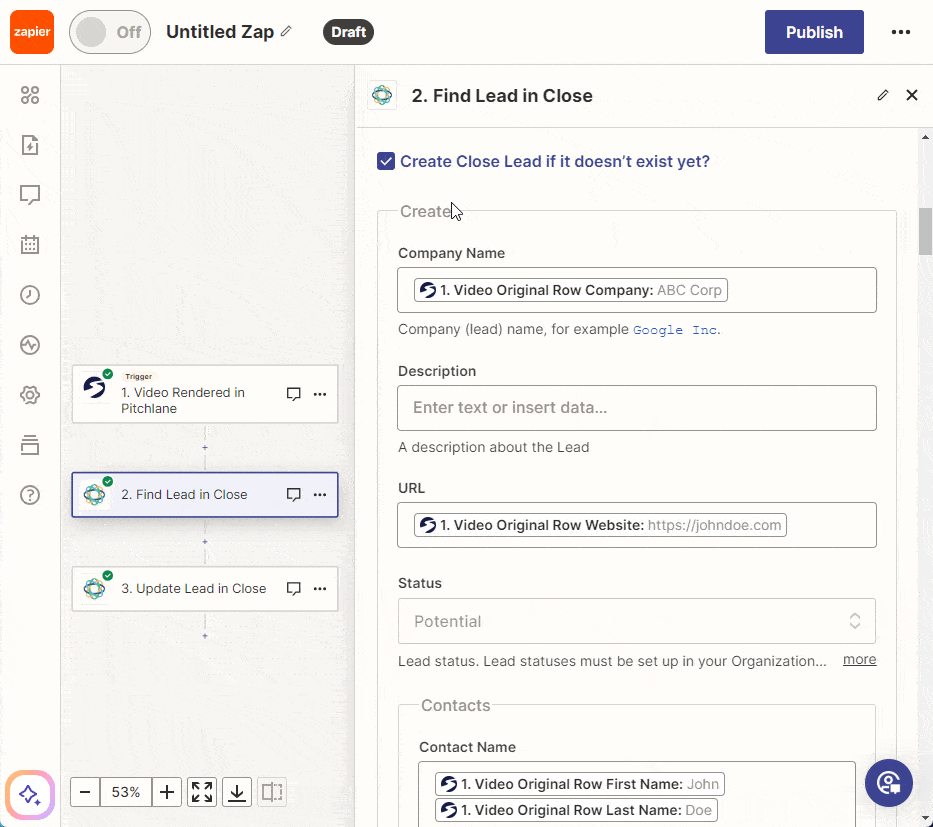The image size is (933, 827).
Task: Uncheck Create Close Lead if it doesn't exist
Action: (x=386, y=161)
